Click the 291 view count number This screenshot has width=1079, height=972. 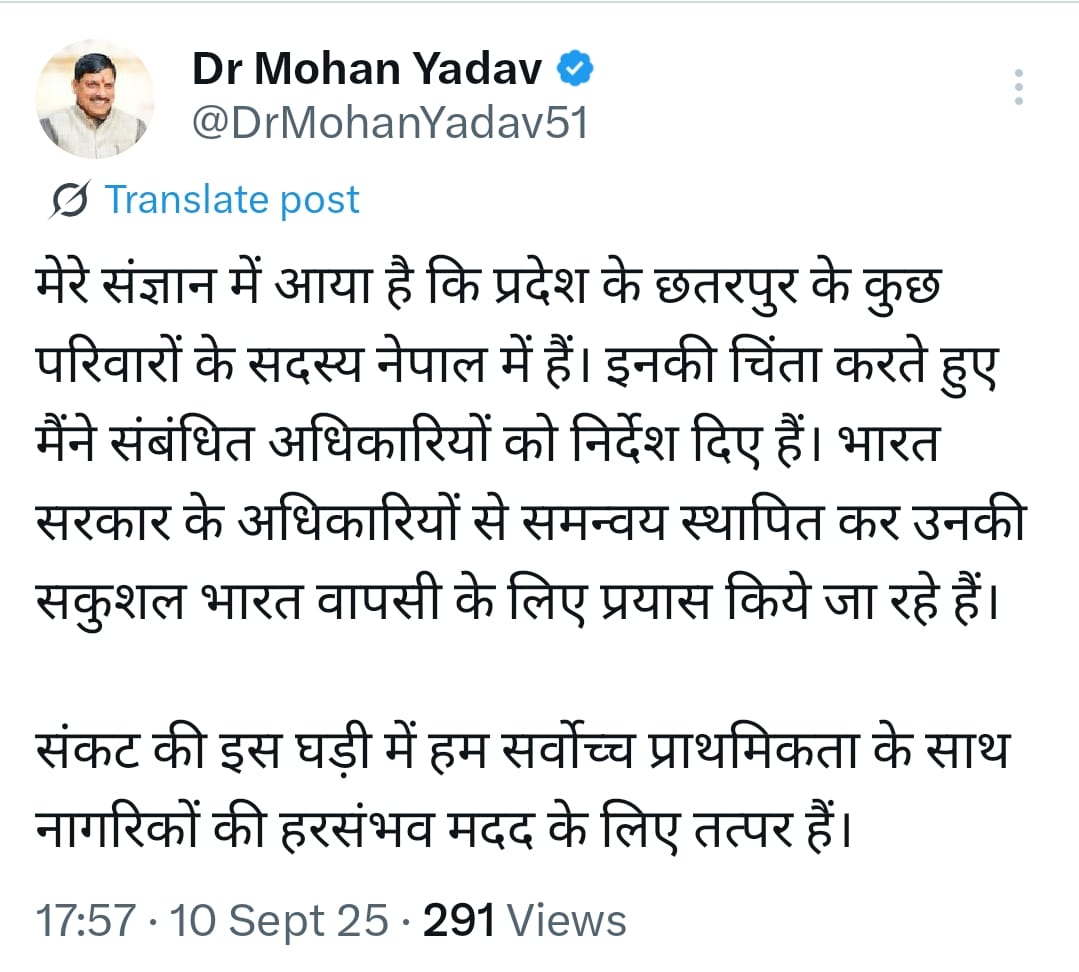click(x=460, y=921)
